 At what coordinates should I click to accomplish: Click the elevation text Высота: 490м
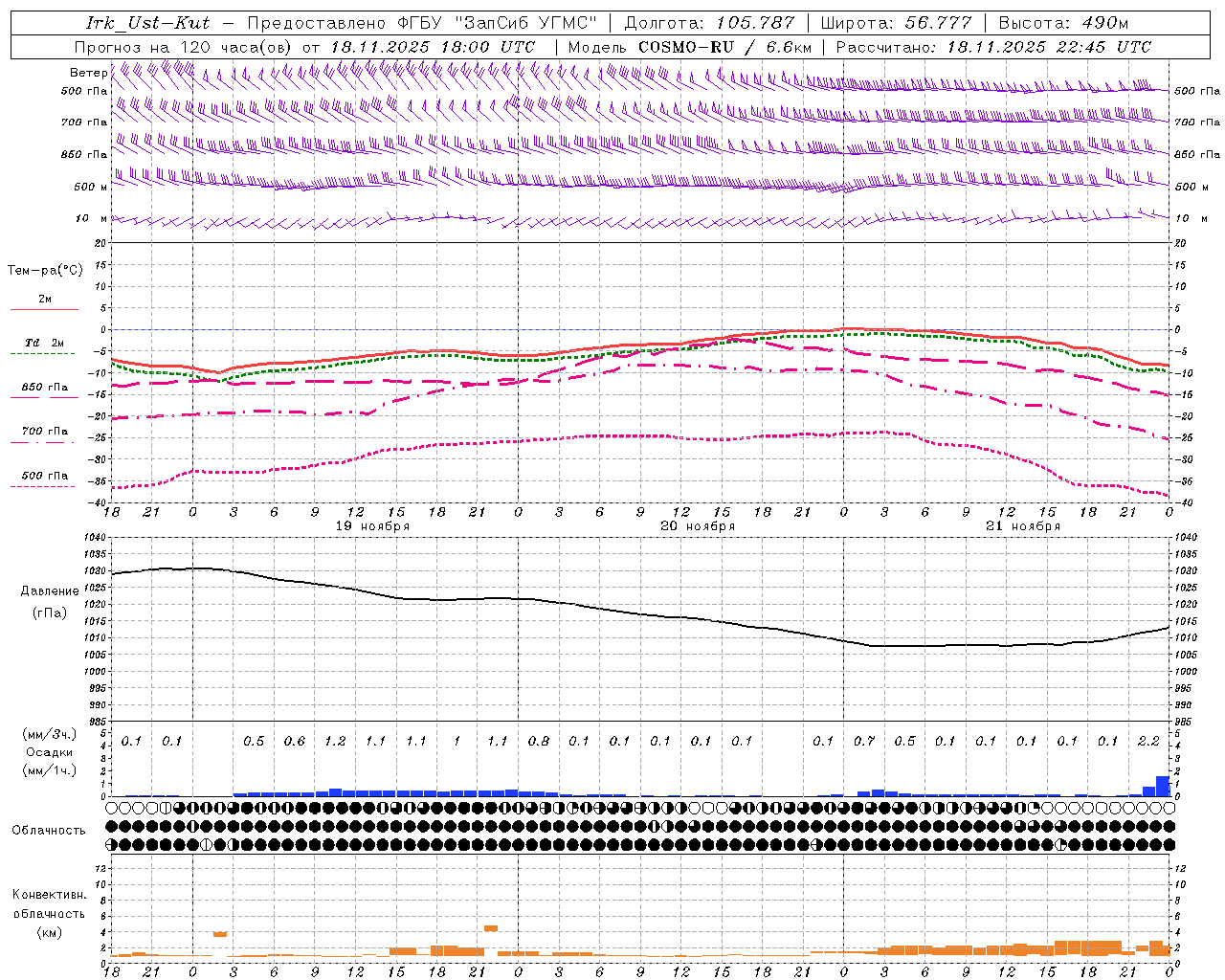[1063, 23]
